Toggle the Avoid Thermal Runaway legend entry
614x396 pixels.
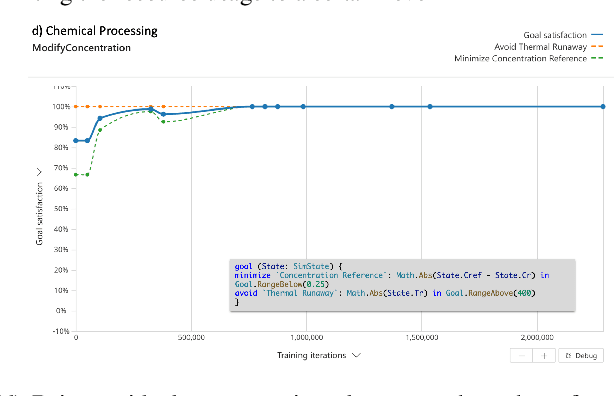548,47
